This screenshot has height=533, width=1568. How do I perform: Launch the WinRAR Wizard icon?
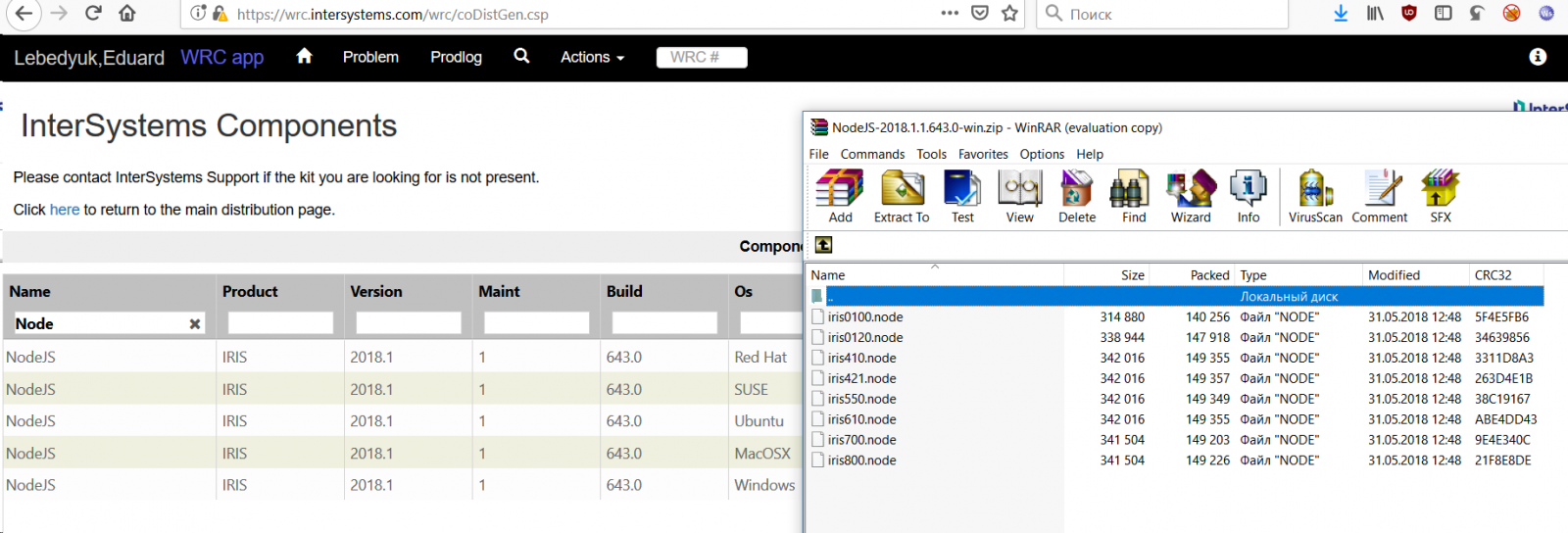tap(1191, 196)
